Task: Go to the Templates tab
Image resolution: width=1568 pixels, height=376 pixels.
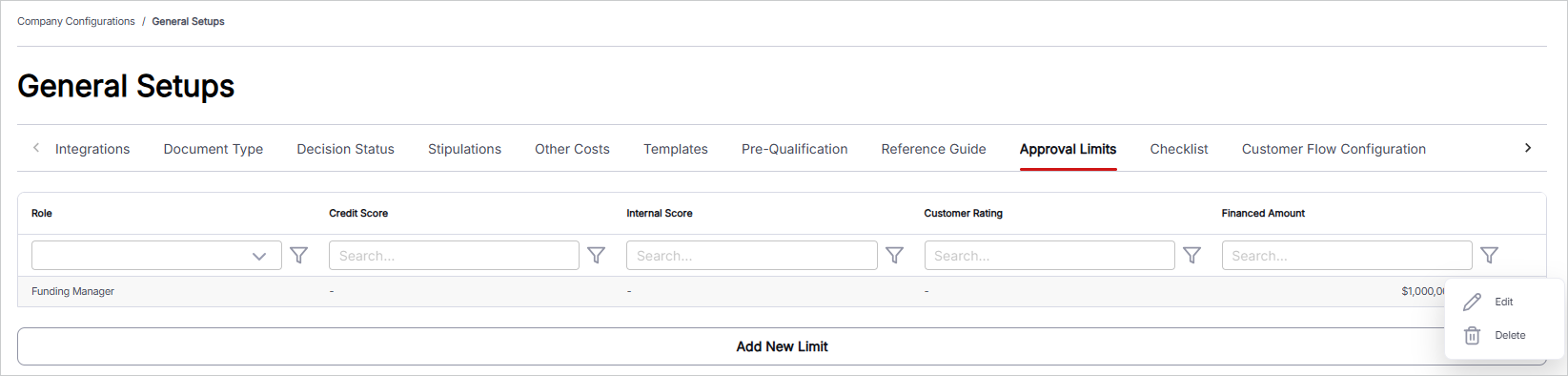Action: pyautogui.click(x=676, y=149)
